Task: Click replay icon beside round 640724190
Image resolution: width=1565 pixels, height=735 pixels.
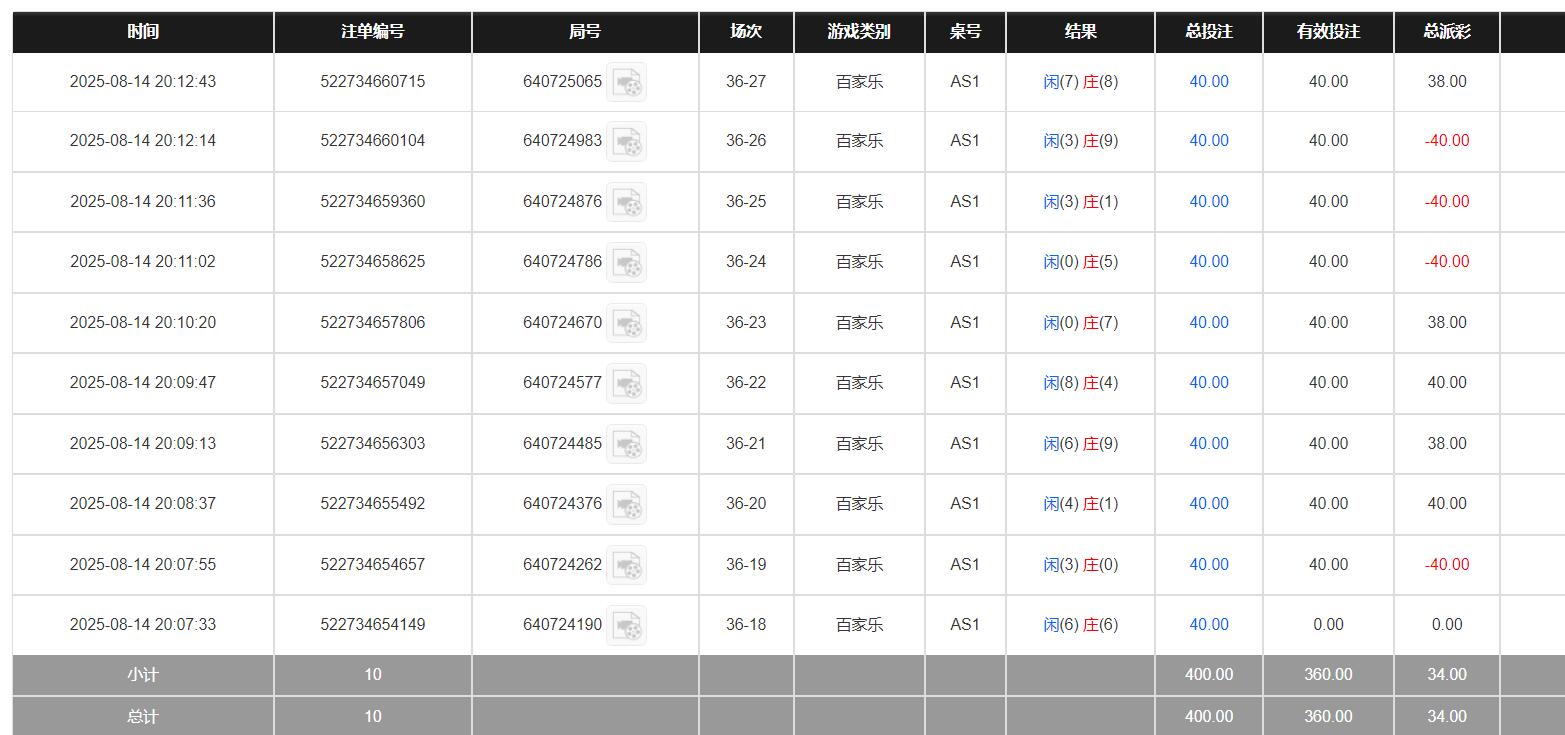Action: point(627,625)
